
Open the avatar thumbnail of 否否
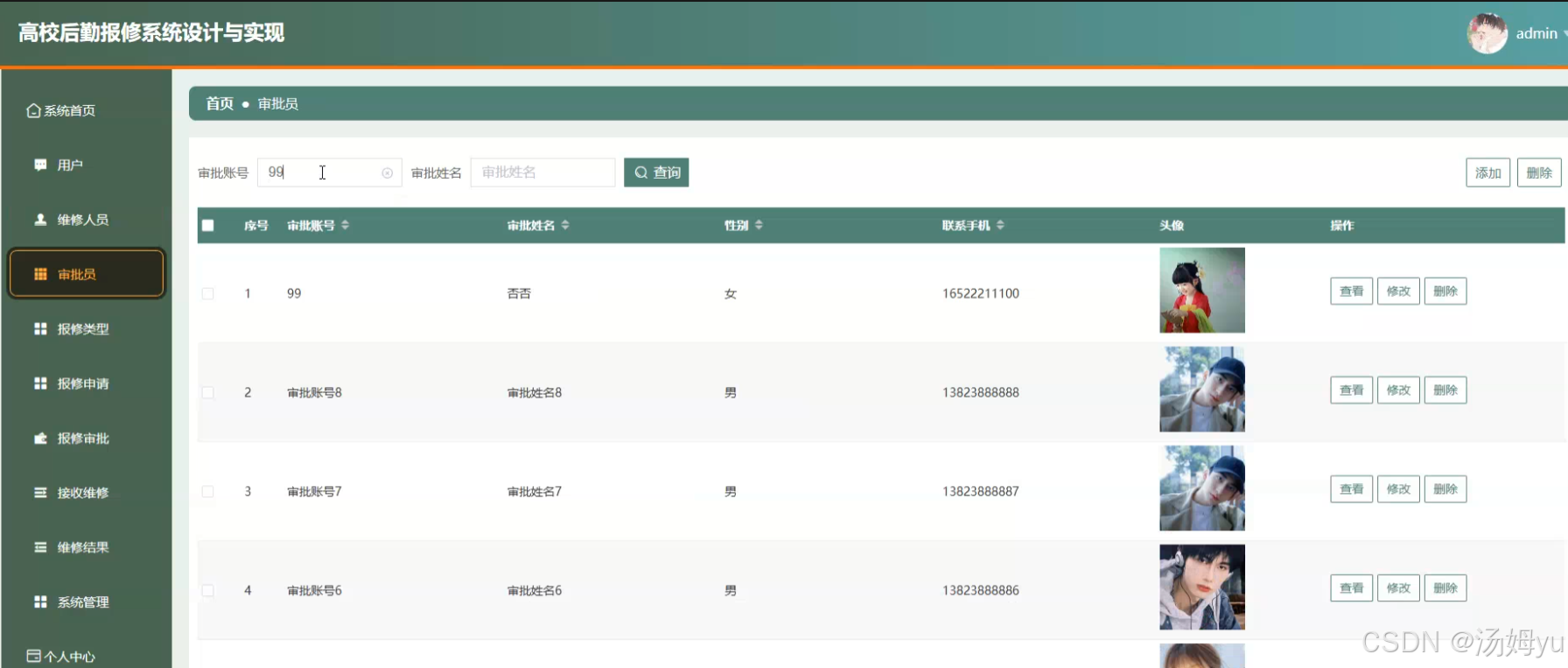pos(1202,290)
